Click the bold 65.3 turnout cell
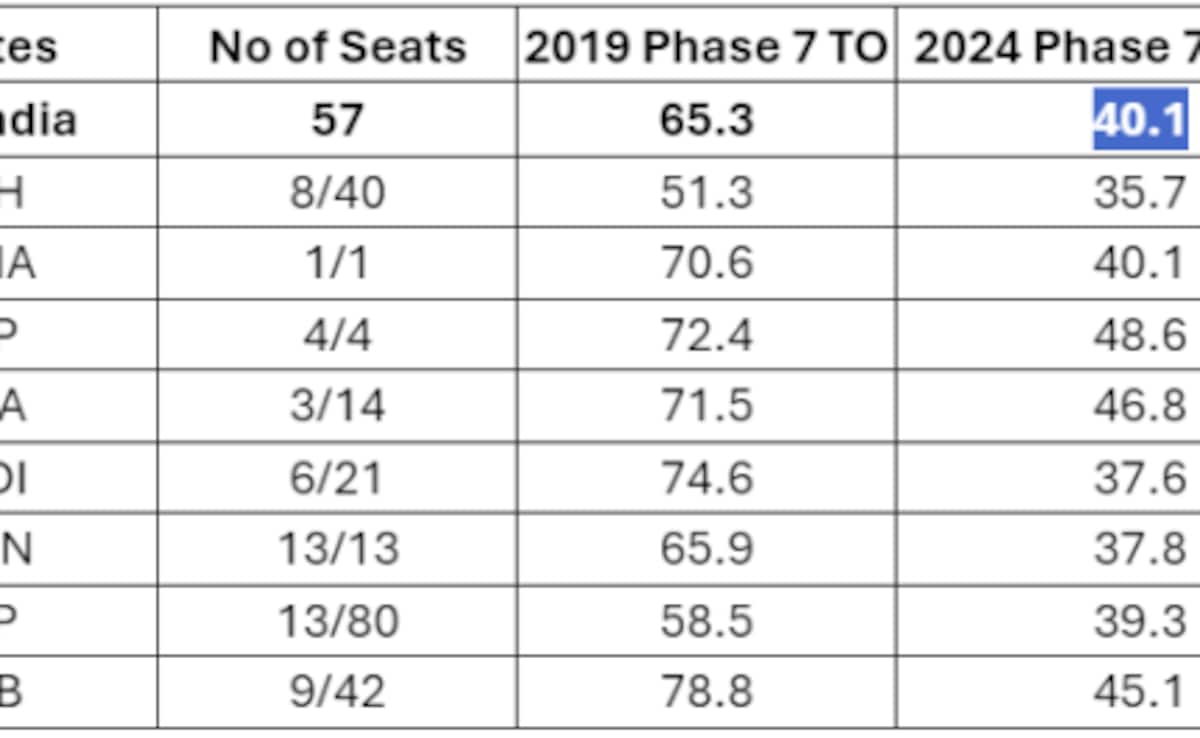This screenshot has width=1200, height=738. [707, 120]
